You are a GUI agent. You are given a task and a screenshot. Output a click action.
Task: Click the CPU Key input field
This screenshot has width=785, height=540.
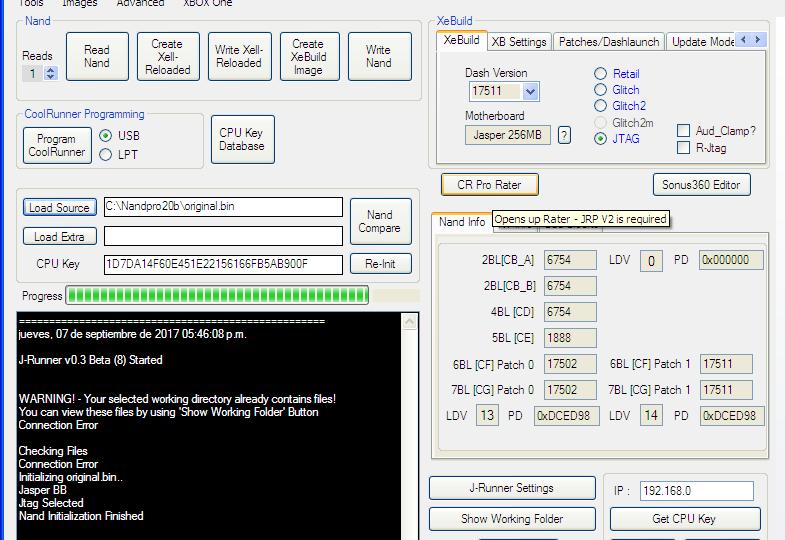pyautogui.click(x=222, y=265)
